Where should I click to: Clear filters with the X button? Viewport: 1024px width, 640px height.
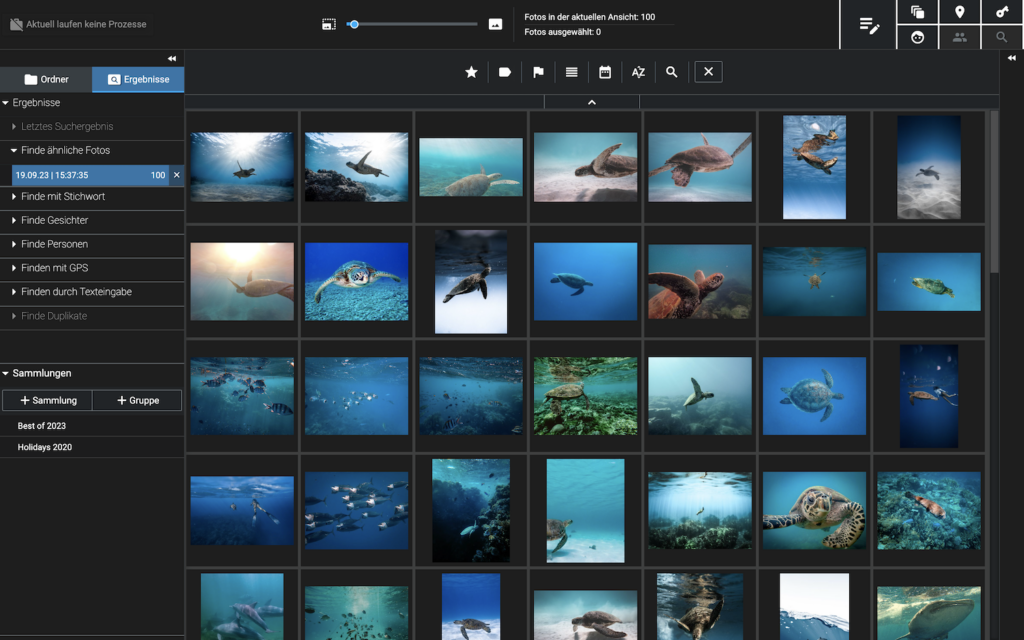click(x=708, y=72)
